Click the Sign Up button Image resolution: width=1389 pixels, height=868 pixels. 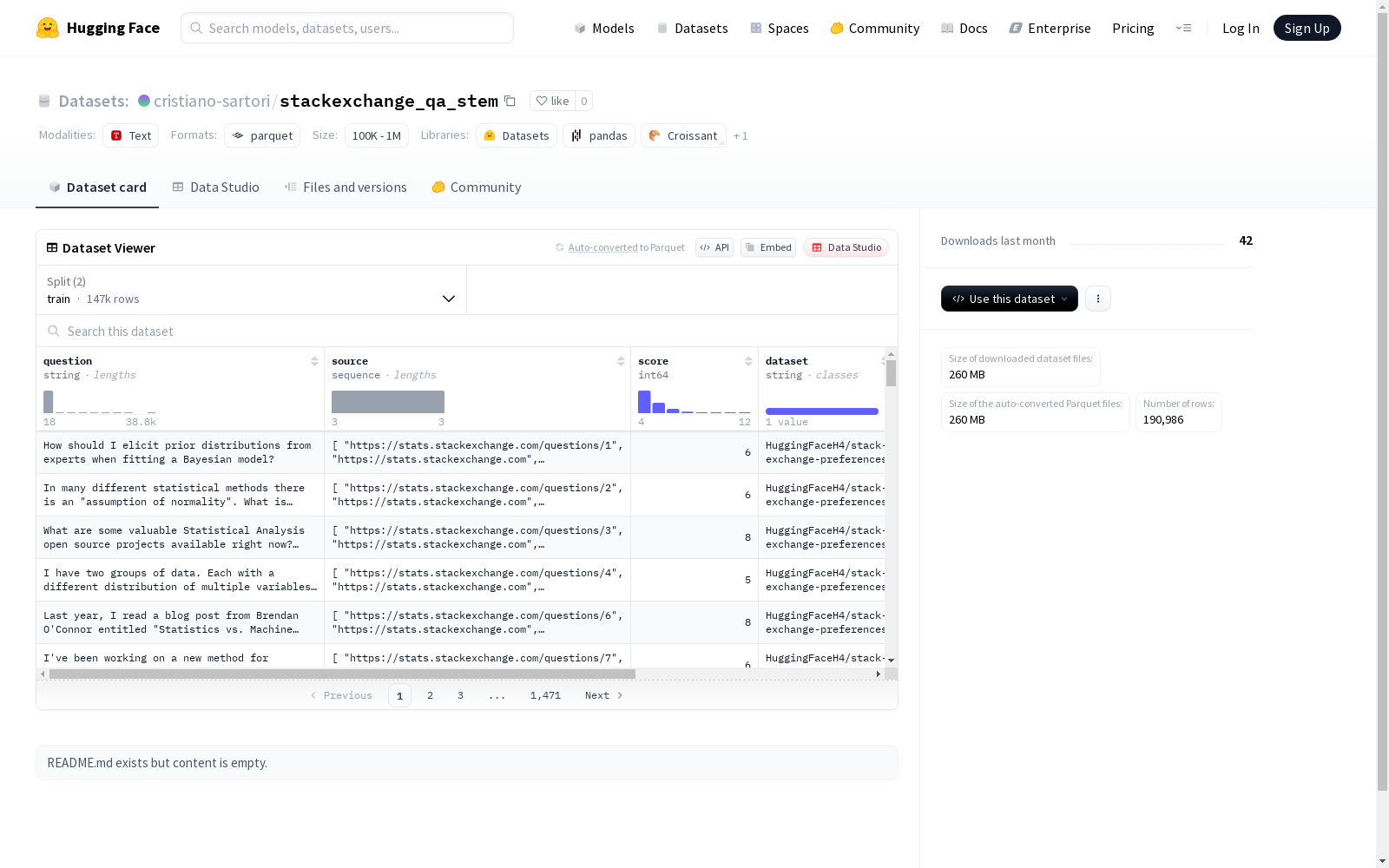pos(1307,28)
